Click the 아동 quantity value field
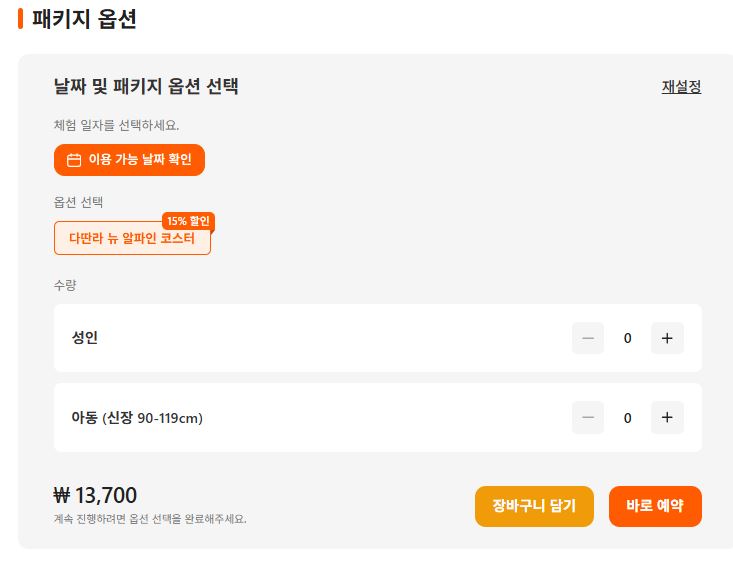Image resolution: width=733 pixels, height=578 pixels. (628, 417)
